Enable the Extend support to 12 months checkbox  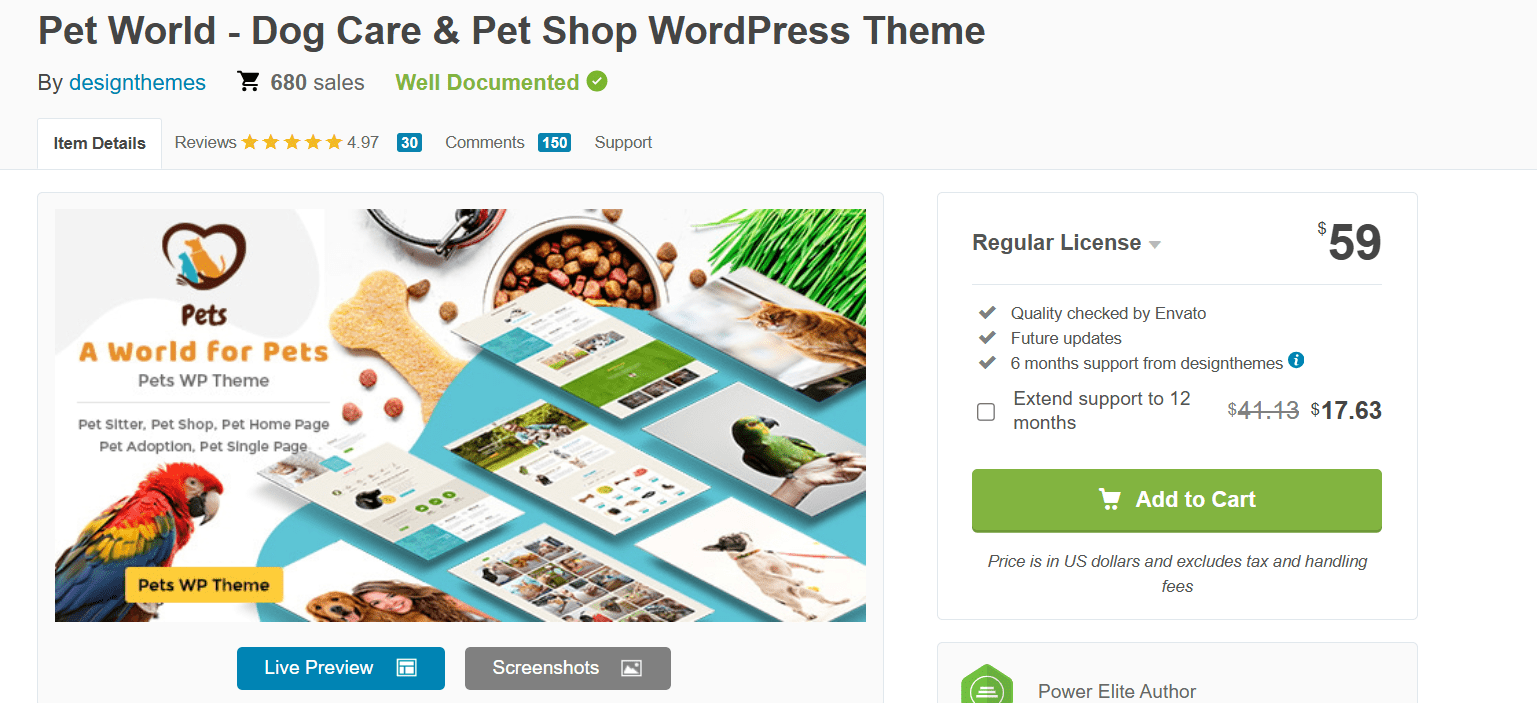986,412
